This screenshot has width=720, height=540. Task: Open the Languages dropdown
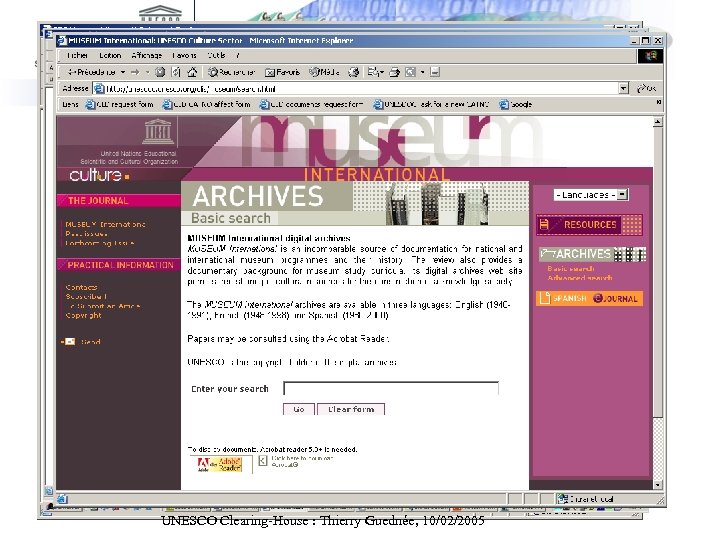[591, 195]
